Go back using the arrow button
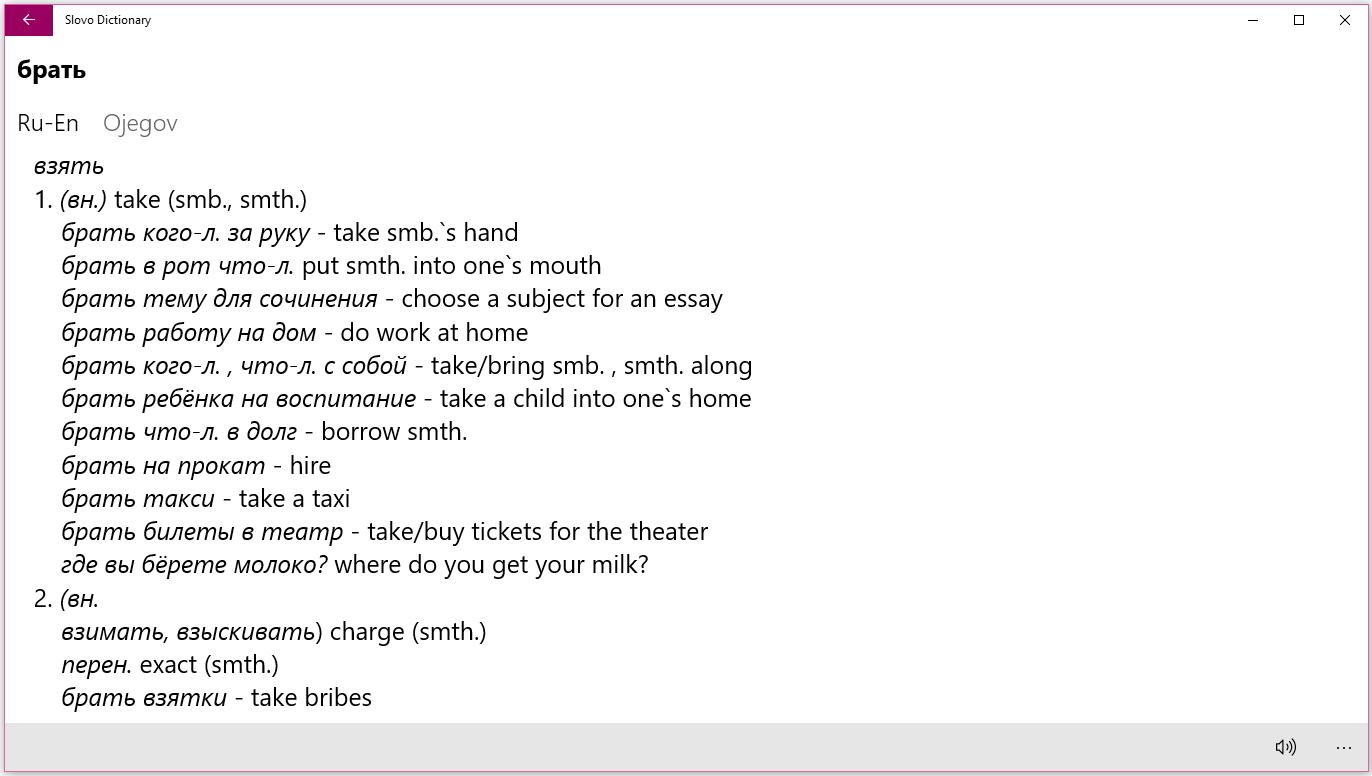The height and width of the screenshot is (776, 1372). tap(29, 20)
